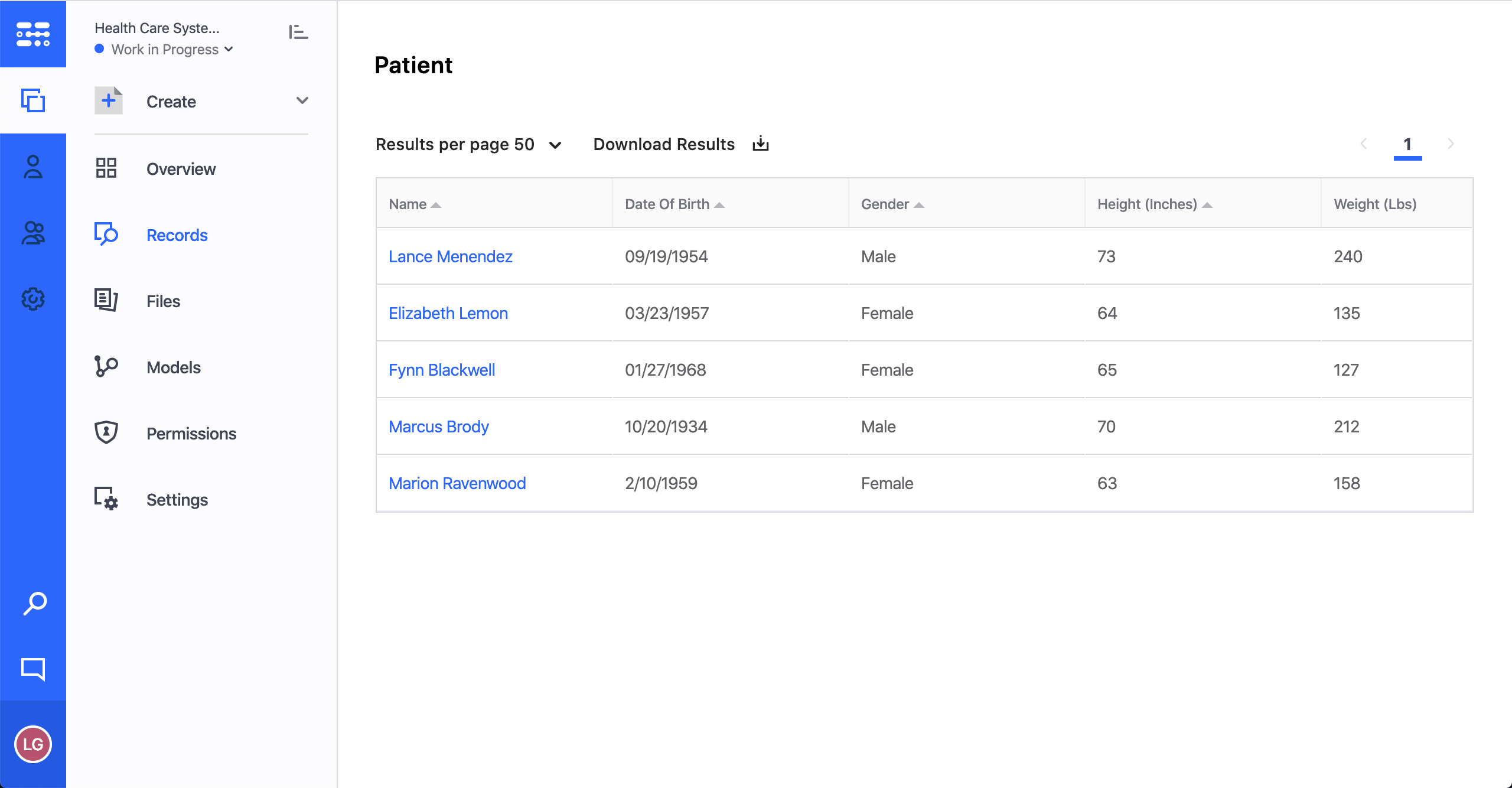Open the chat message icon
Image resolution: width=1512 pixels, height=788 pixels.
point(33,669)
